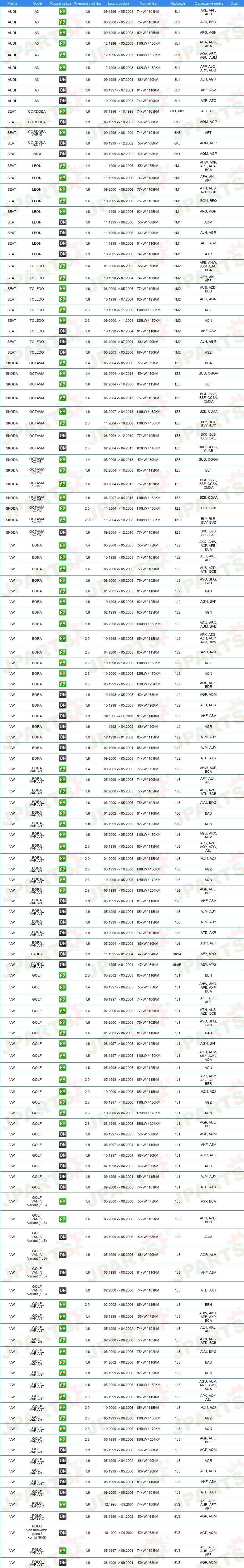The image size is (244, 1568).
Task: Select diesel ON icon in Polo Variant 1.9 row
Action: pyautogui.click(x=63, y=1562)
